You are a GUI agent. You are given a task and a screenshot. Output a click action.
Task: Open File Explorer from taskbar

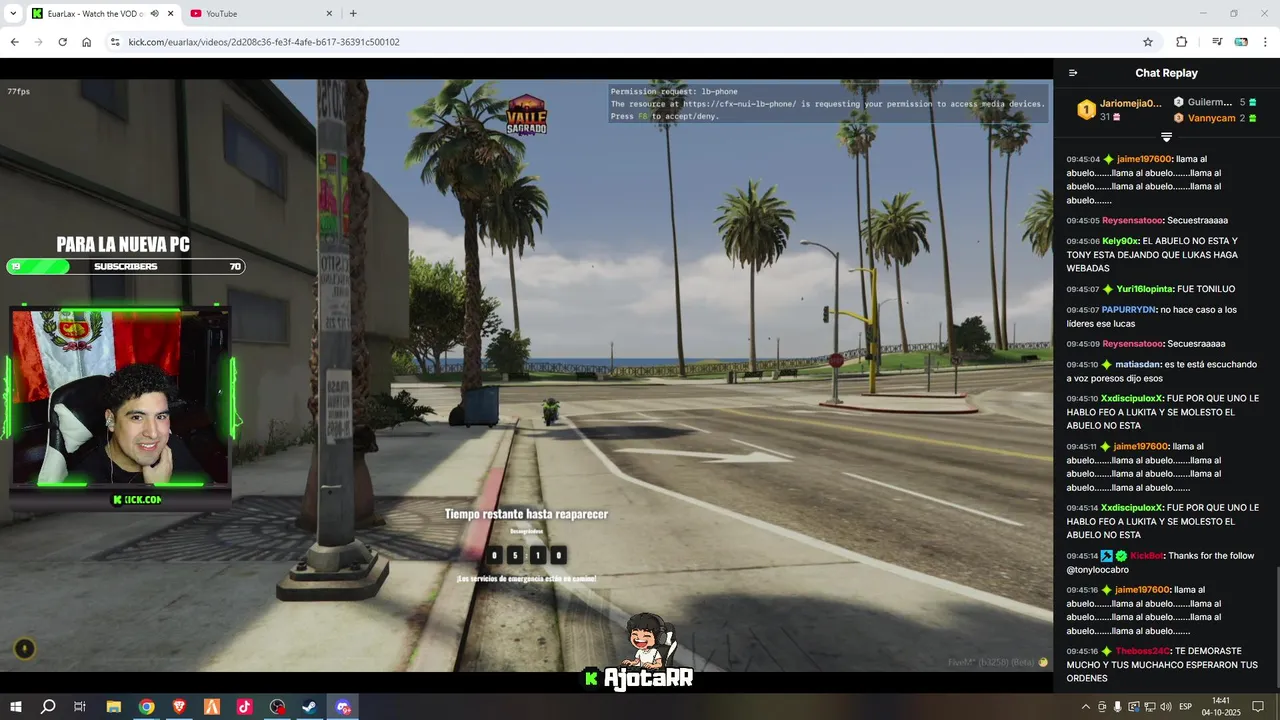pos(114,707)
